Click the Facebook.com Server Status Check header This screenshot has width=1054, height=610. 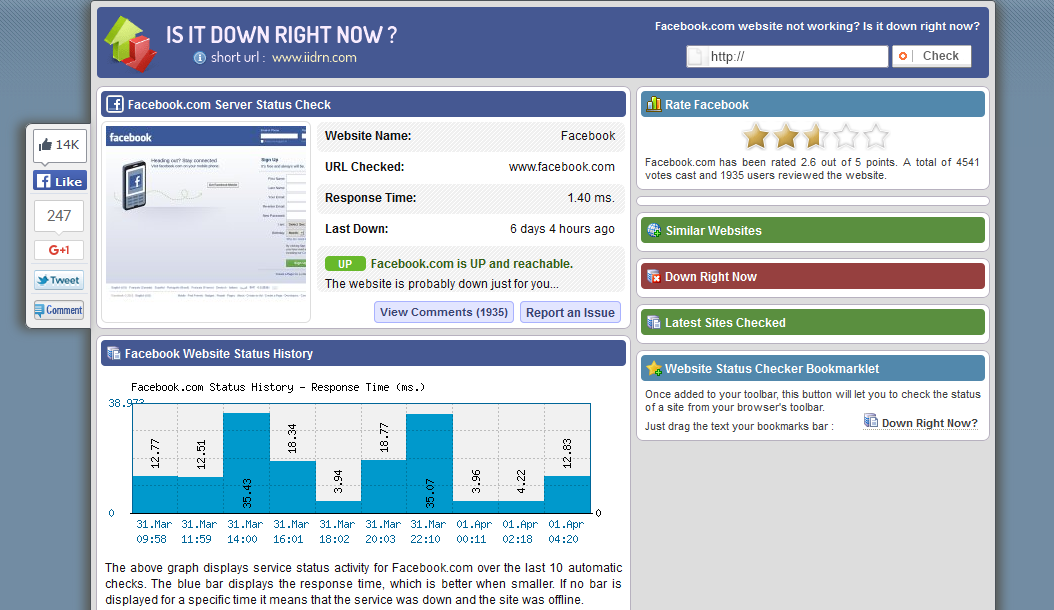363,104
